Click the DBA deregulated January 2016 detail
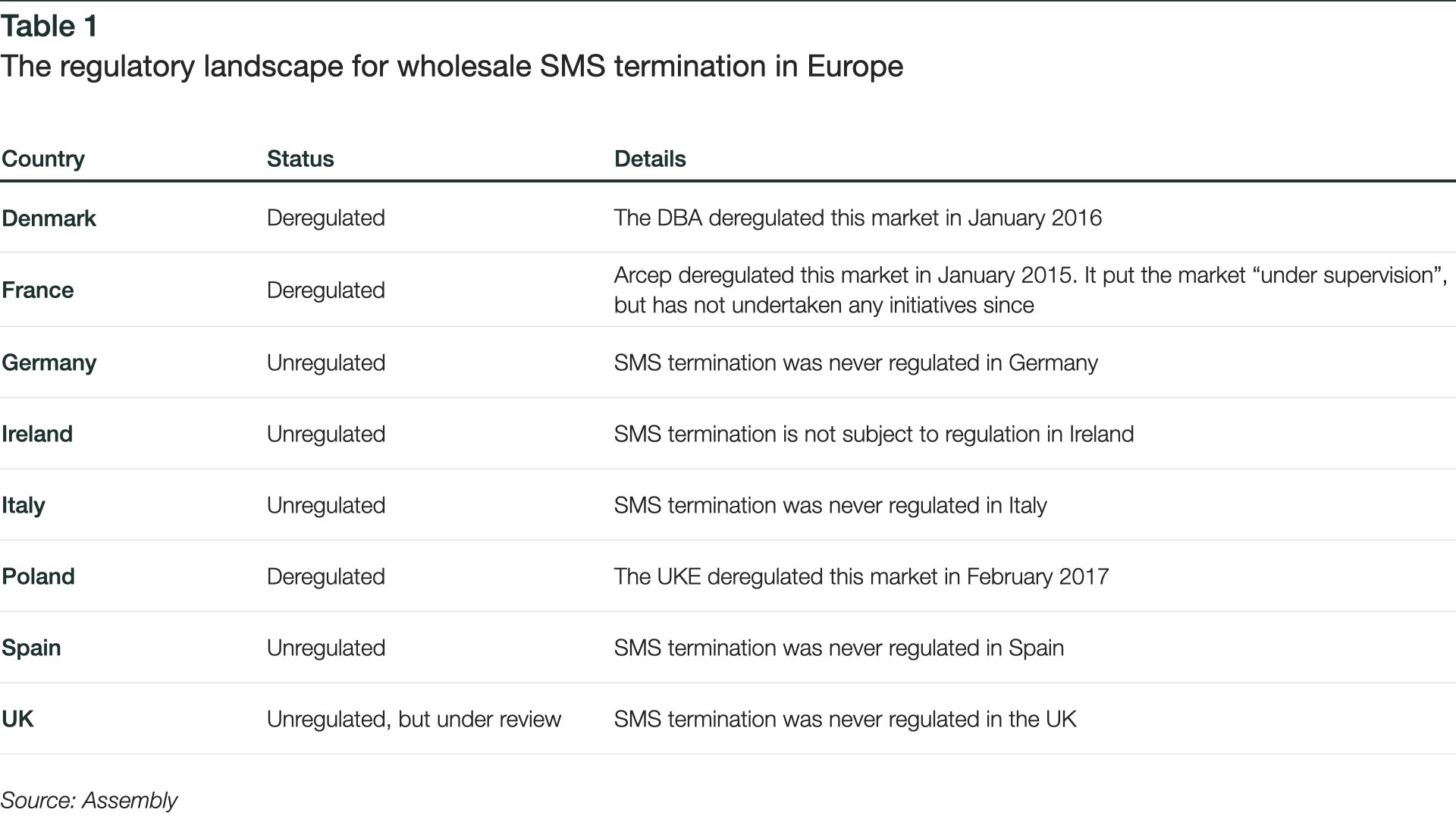The height and width of the screenshot is (819, 1456). (858, 218)
